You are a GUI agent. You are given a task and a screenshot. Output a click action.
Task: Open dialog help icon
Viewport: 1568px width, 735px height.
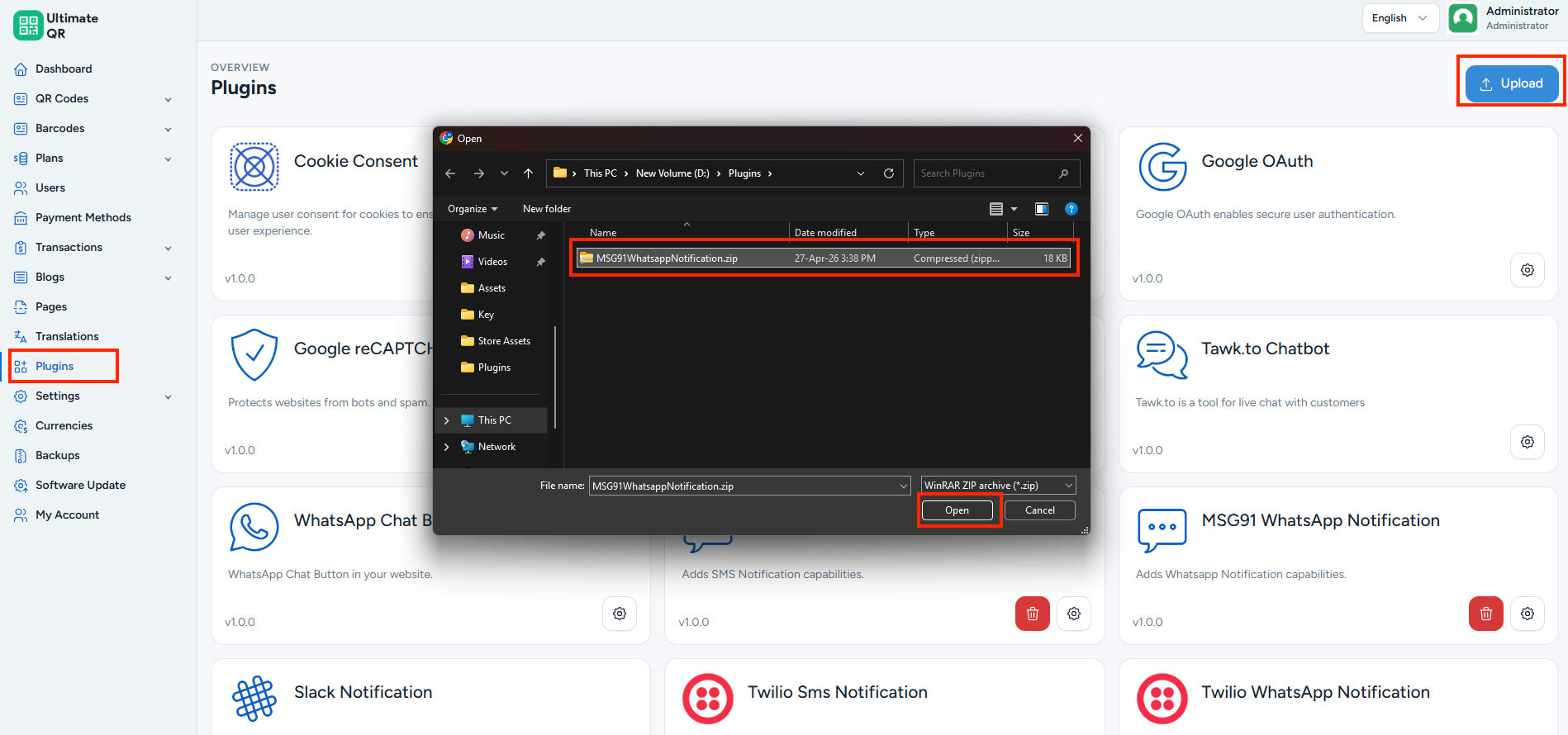click(1071, 209)
